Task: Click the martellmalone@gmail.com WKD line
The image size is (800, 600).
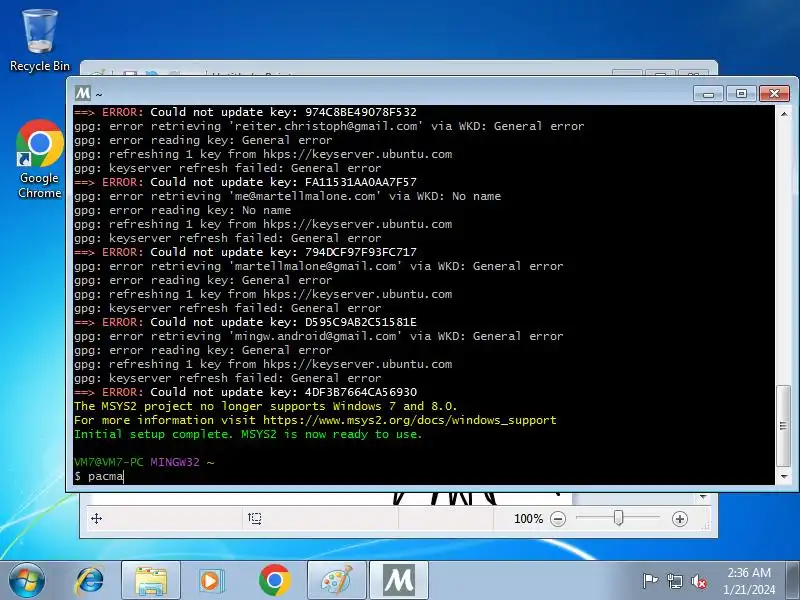Action: [318, 266]
